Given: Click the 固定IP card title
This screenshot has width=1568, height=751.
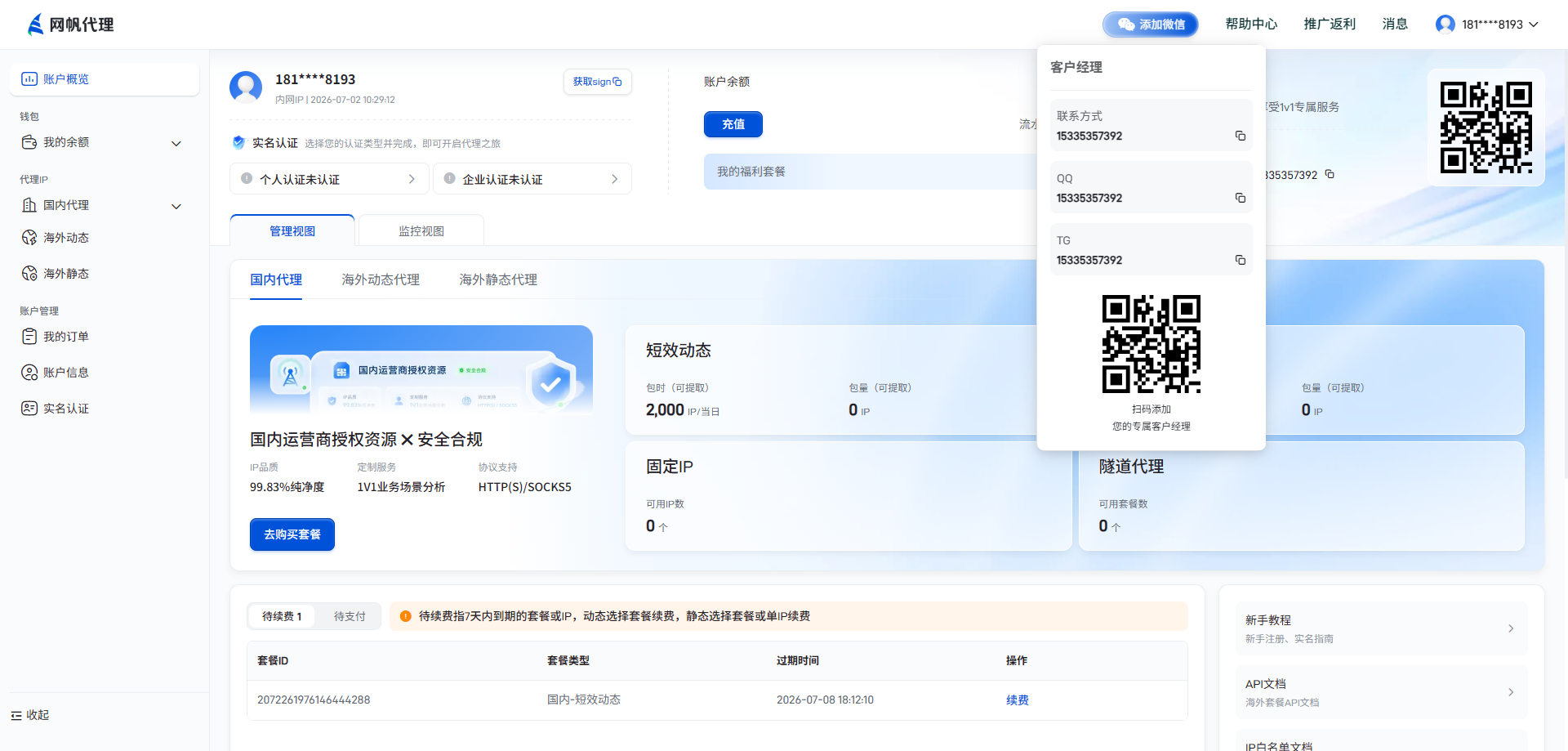Looking at the screenshot, I should (x=670, y=467).
